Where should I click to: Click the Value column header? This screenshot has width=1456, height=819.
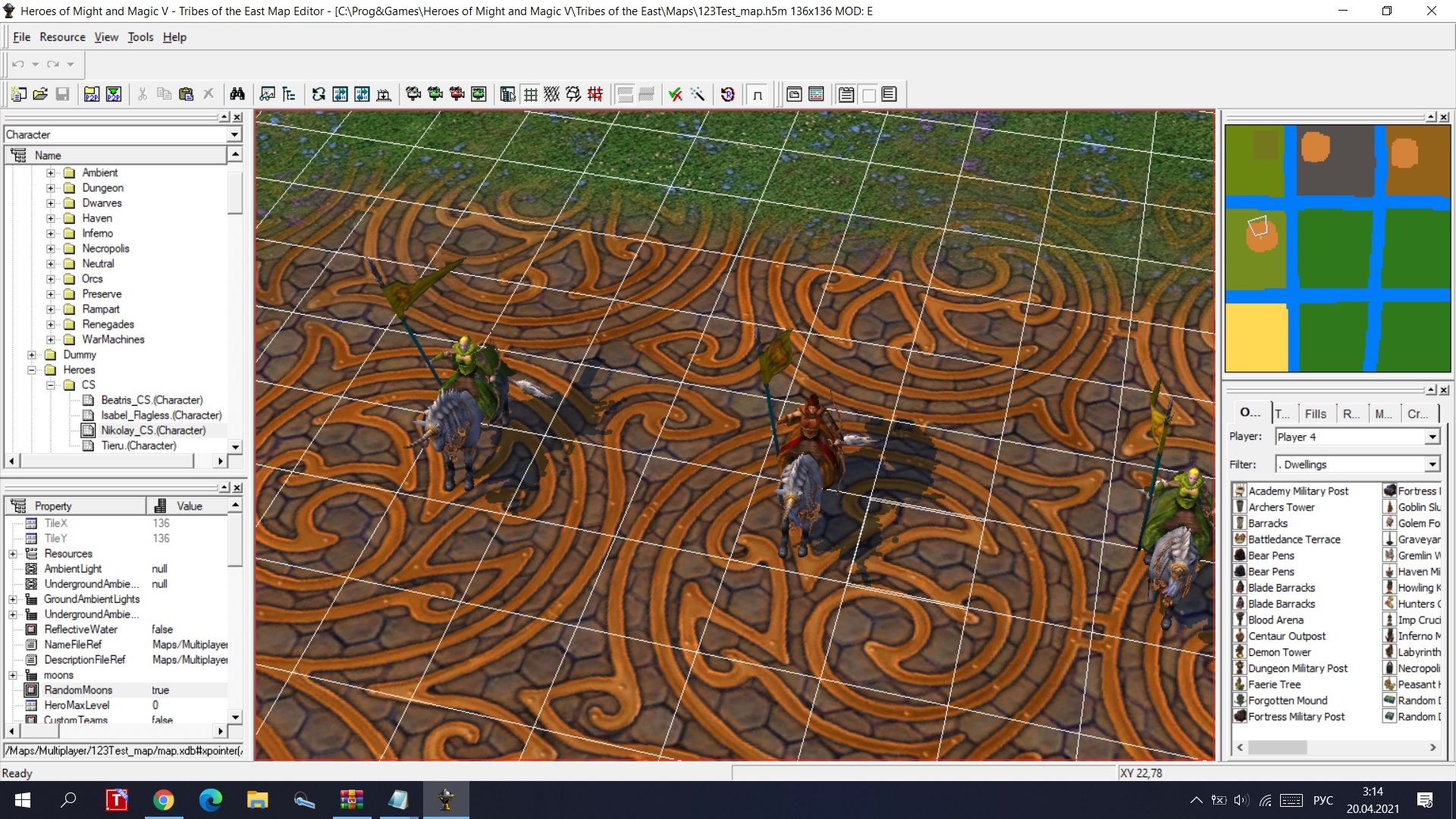click(x=187, y=506)
